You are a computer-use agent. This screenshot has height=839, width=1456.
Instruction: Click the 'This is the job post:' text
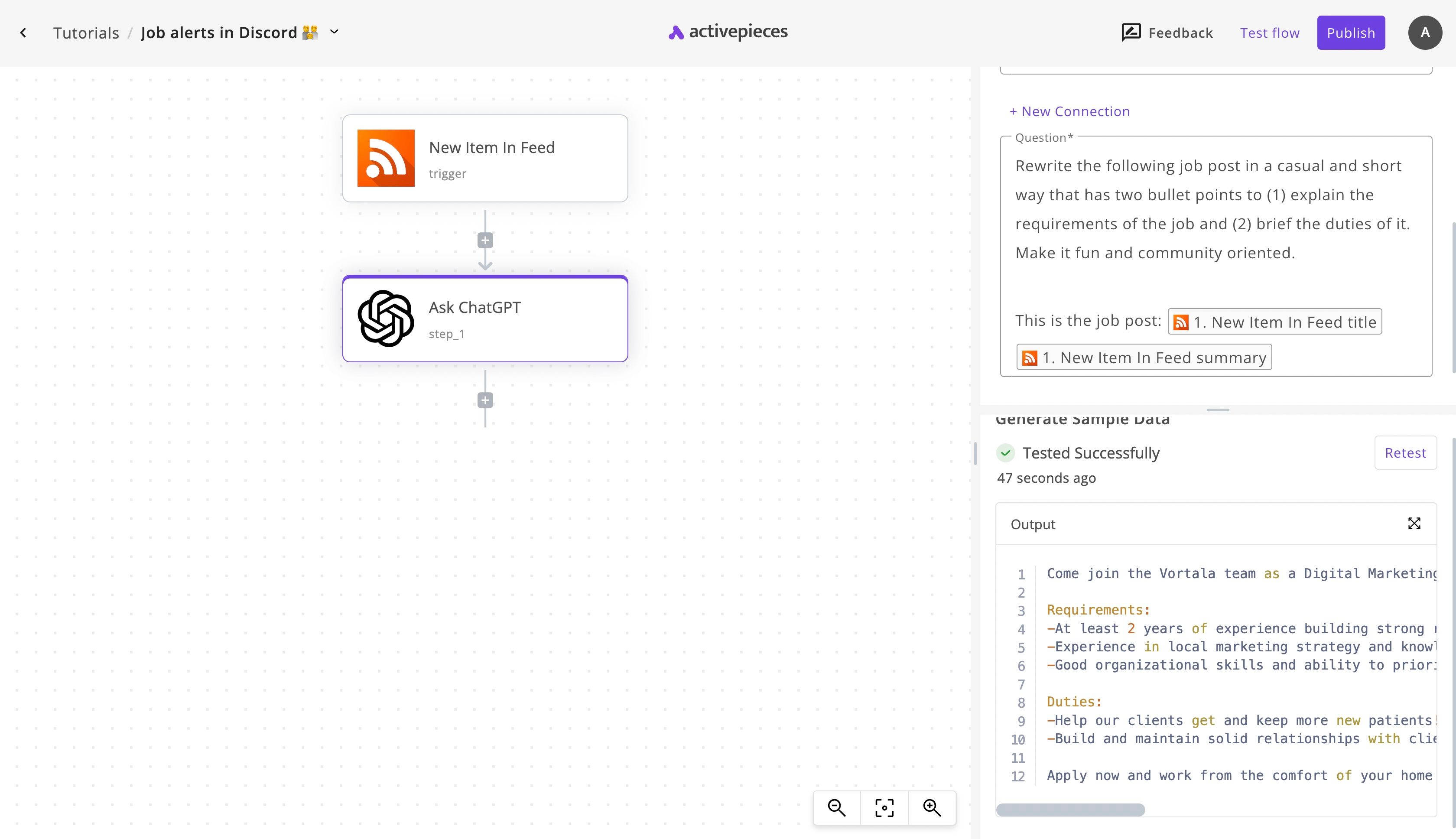[x=1088, y=321]
